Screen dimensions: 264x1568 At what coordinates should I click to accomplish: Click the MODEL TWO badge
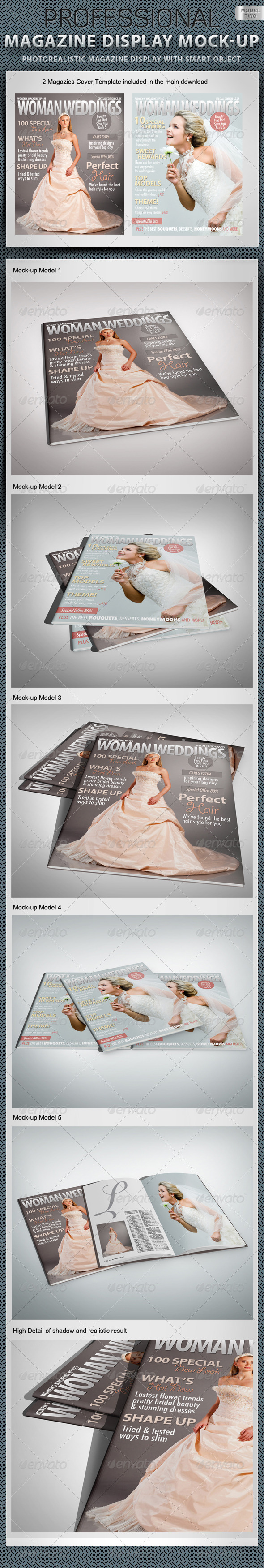coord(249,13)
